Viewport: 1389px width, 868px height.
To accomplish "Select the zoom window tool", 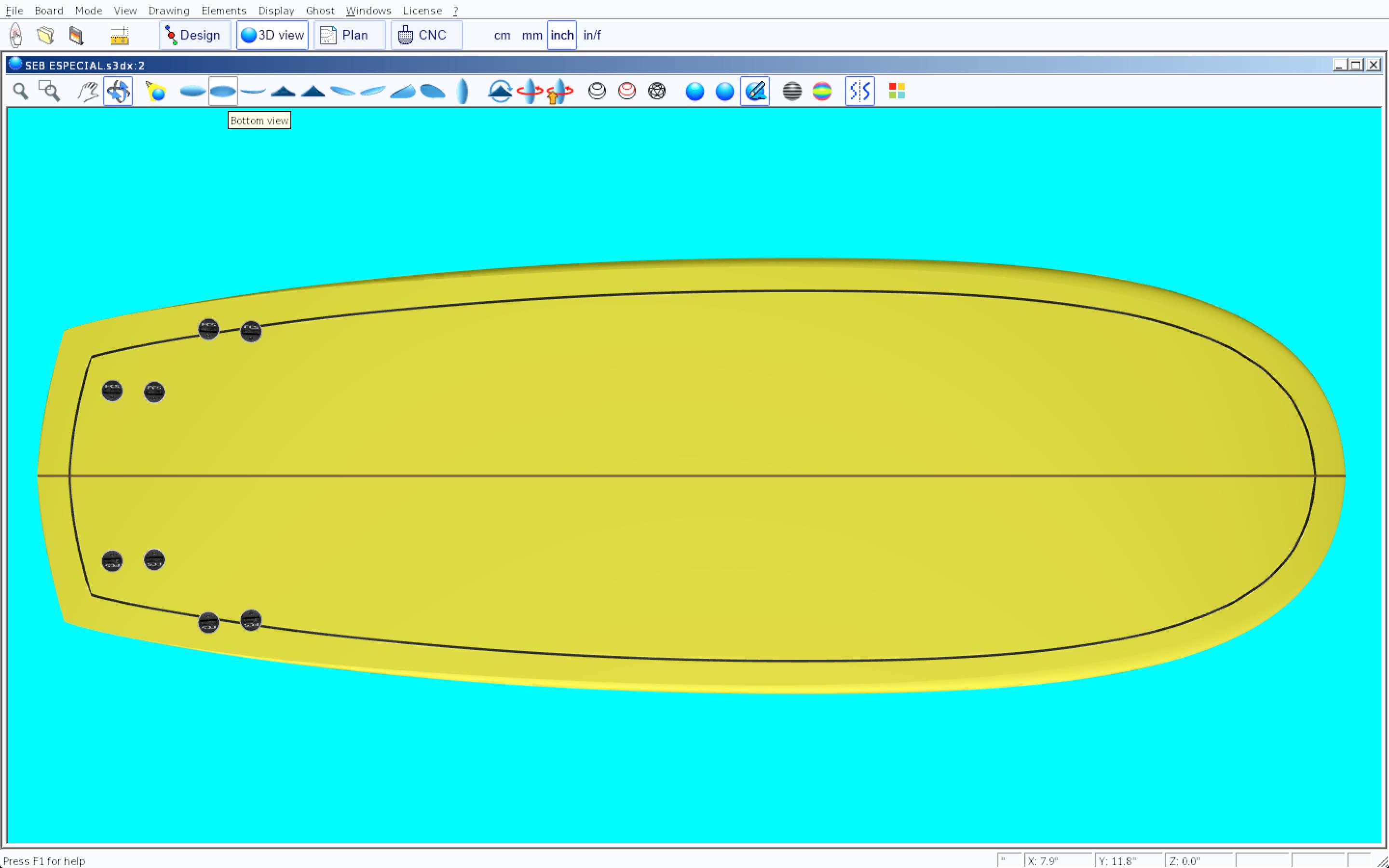I will click(x=49, y=91).
